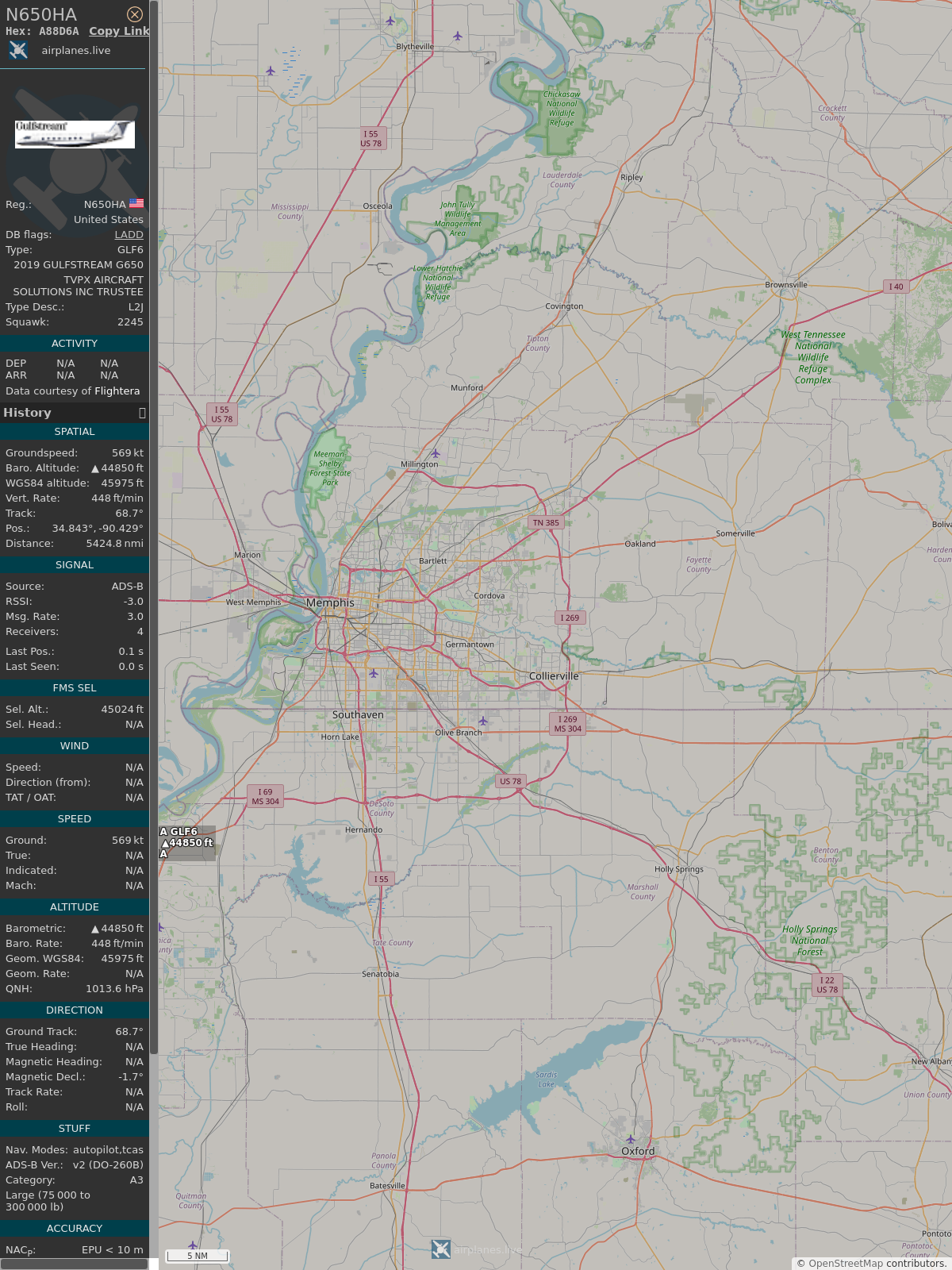Viewport: 952px width, 1270px height.
Task: Click the Chickasaw National Wildlife Refuge label
Action: click(x=562, y=109)
